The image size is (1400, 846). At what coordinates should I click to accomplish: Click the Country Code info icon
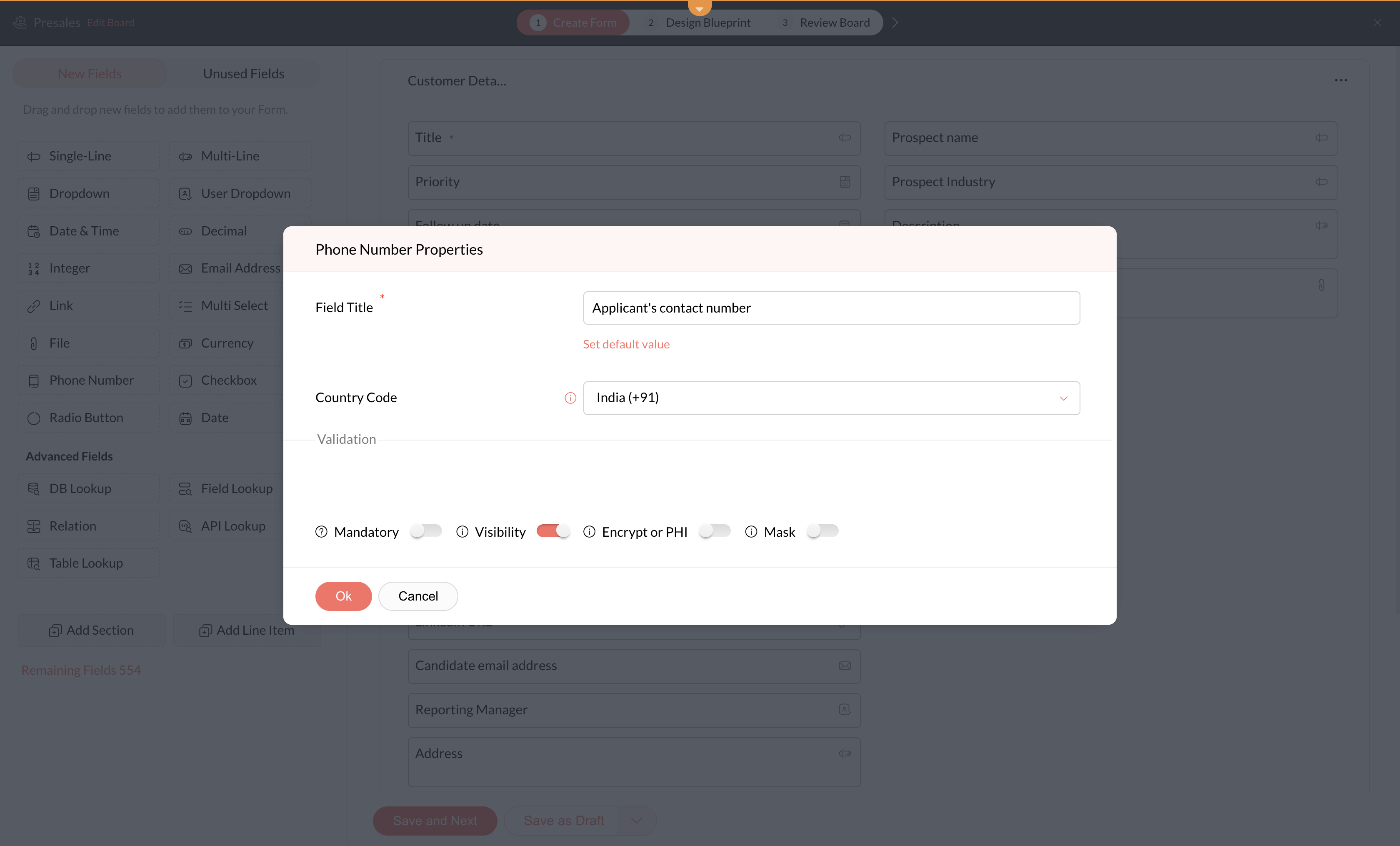(570, 398)
